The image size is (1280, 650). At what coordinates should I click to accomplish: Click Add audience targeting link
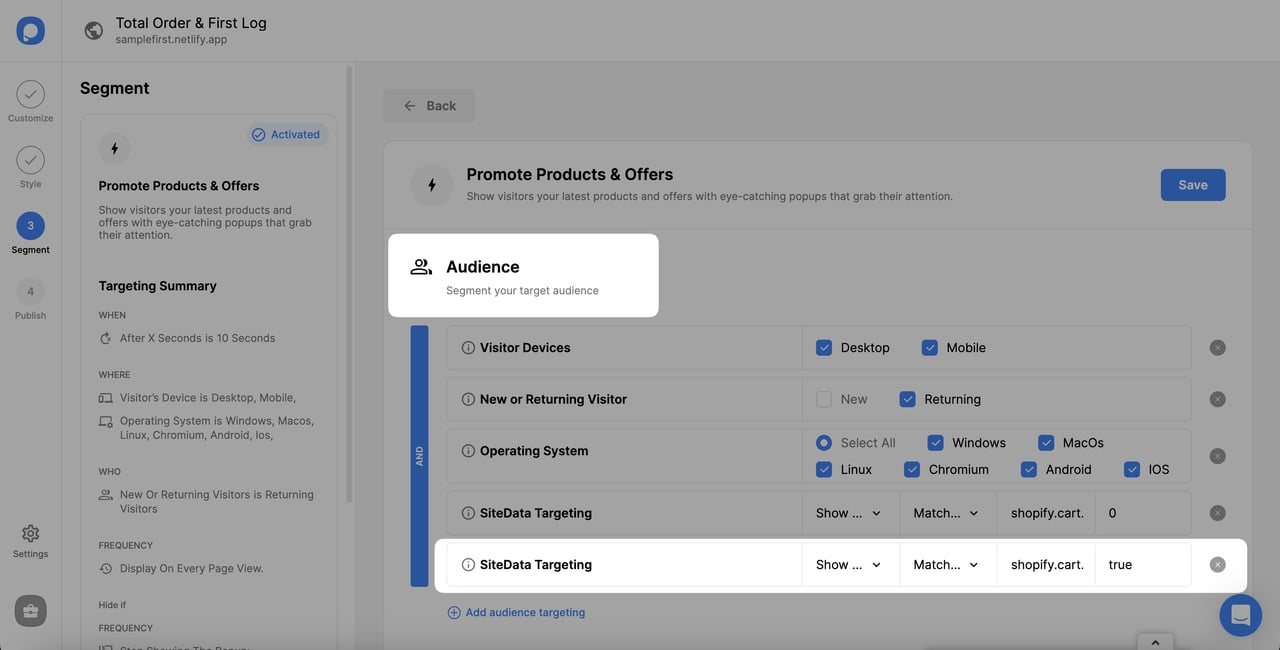click(516, 612)
